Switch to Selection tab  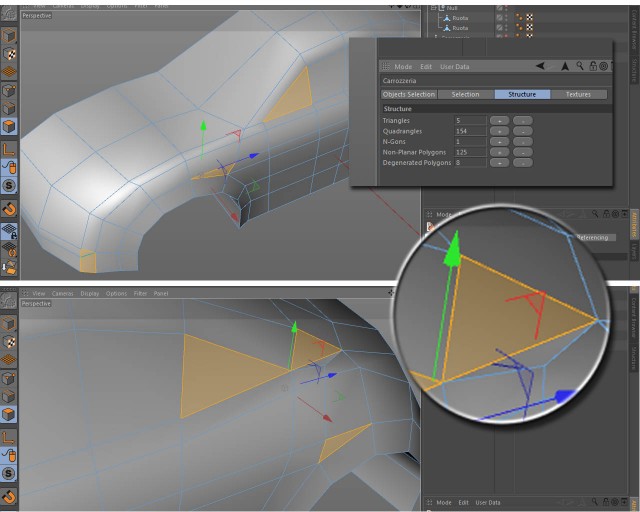pos(465,94)
